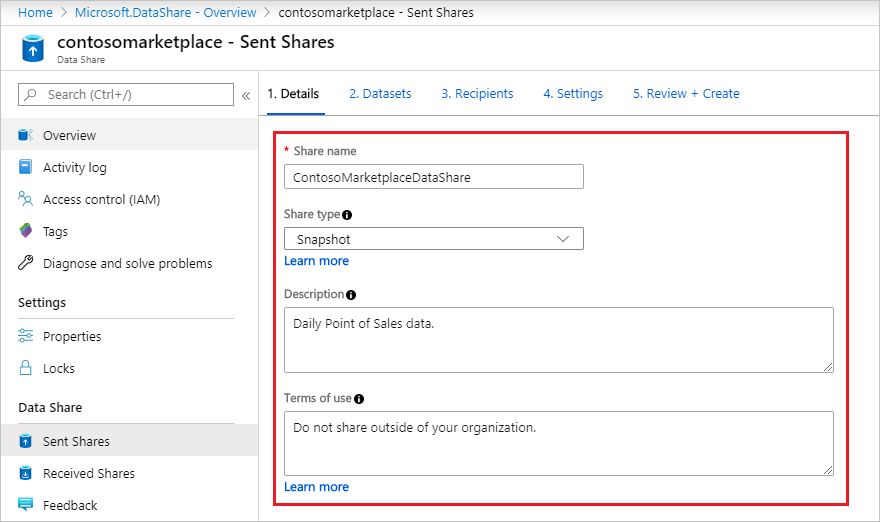The width and height of the screenshot is (880, 522).
Task: Click the Feedback icon in sidebar
Action: [26, 505]
